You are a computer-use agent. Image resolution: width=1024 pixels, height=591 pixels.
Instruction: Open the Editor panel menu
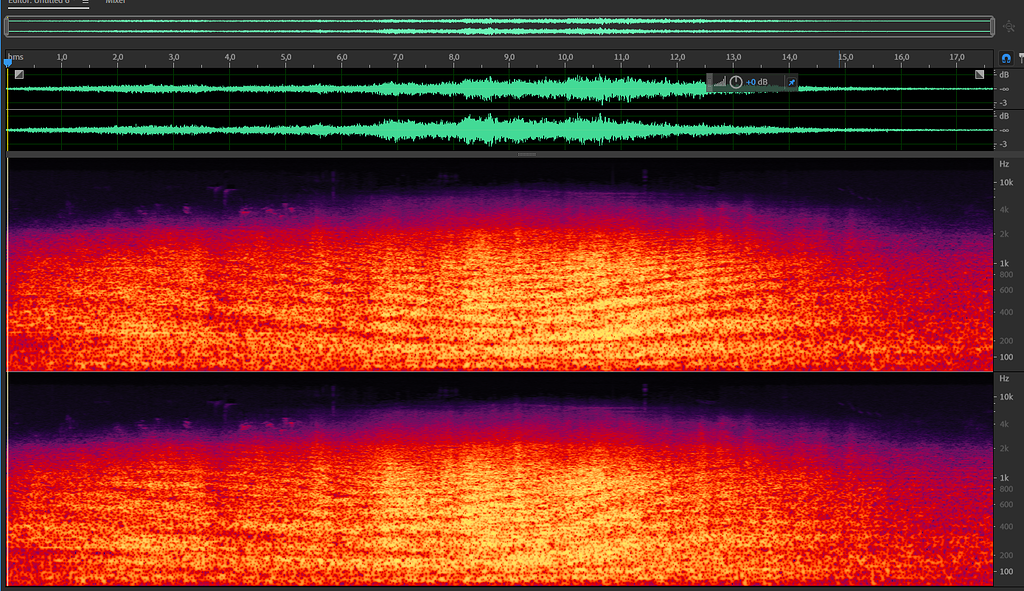[86, 3]
